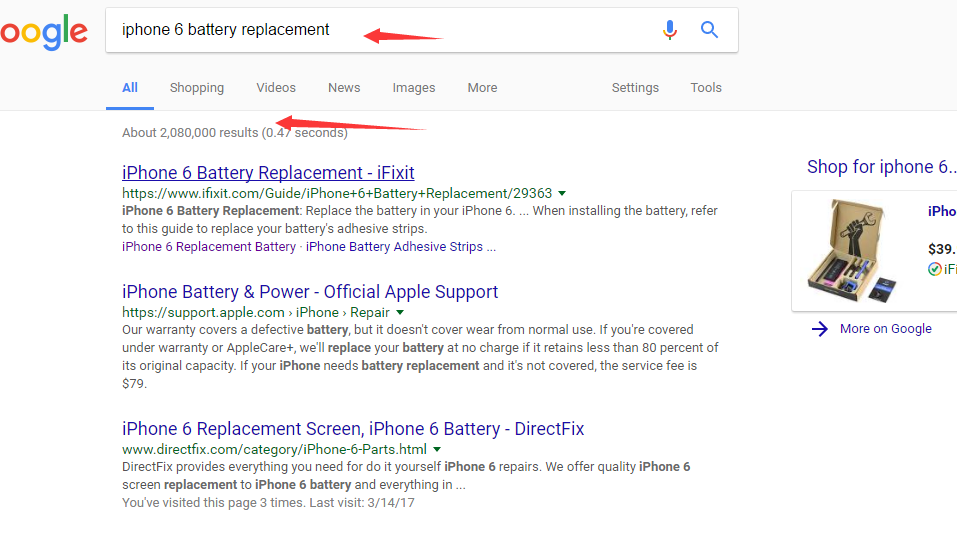The image size is (957, 539).
Task: Open the More search menu
Action: tap(482, 88)
